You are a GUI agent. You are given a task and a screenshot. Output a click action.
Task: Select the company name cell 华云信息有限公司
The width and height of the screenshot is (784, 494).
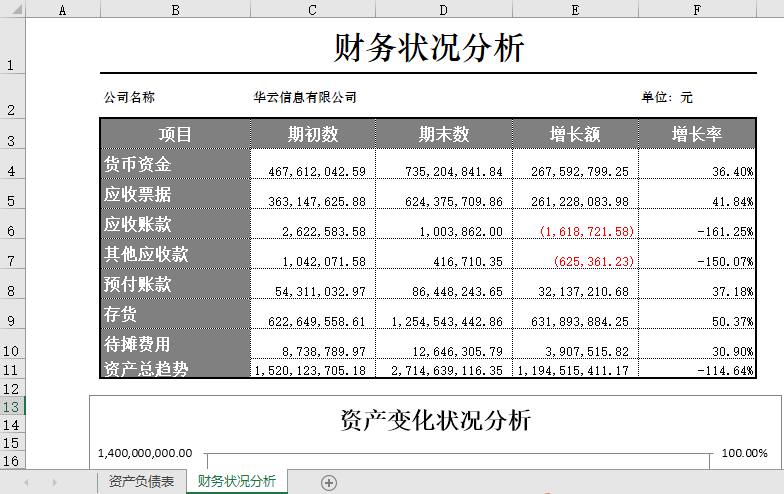point(305,98)
